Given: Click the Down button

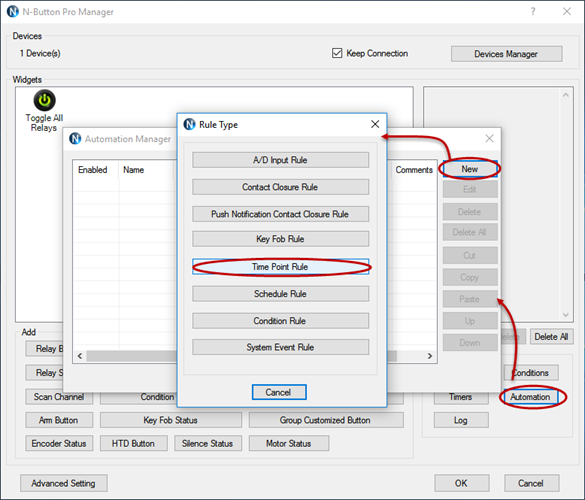Looking at the screenshot, I should (x=470, y=343).
